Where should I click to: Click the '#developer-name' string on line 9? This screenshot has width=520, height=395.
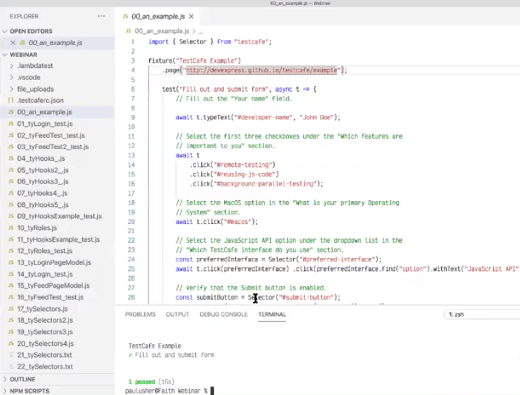click(264, 117)
